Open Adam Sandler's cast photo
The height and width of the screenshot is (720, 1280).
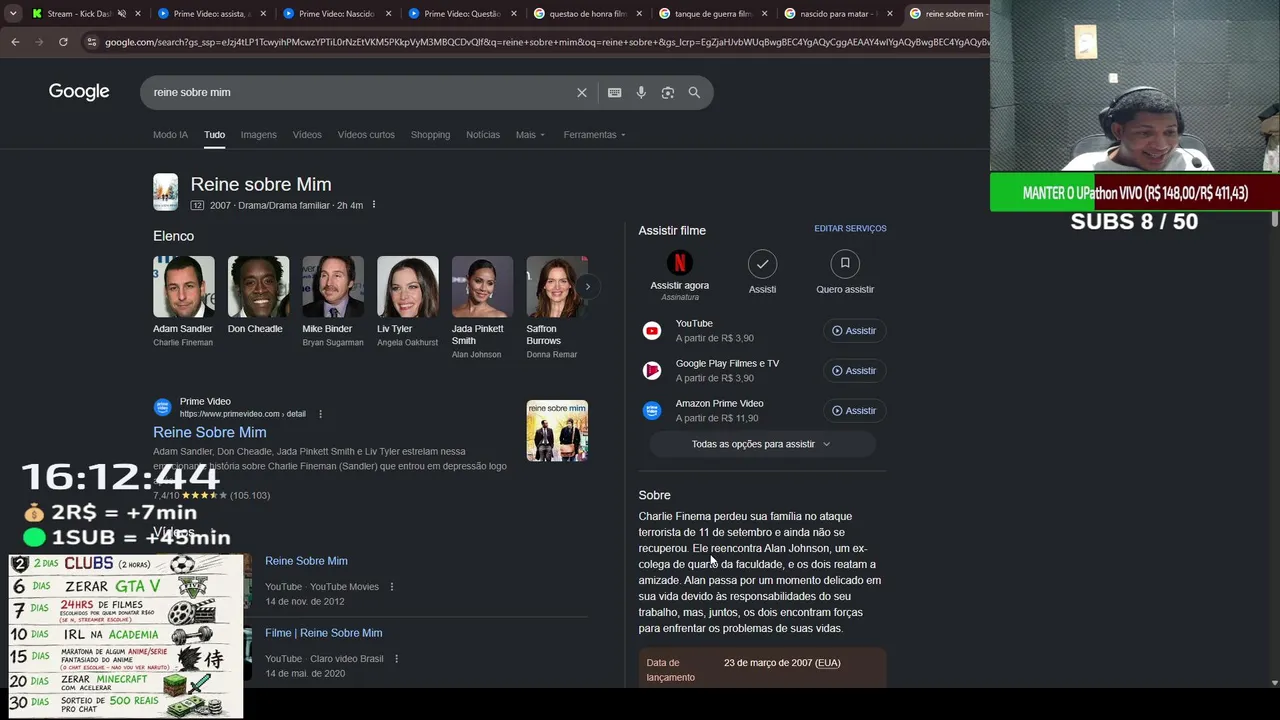coord(184,287)
